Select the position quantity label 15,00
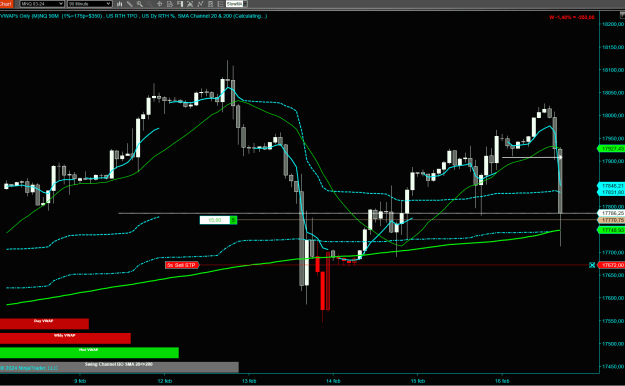The width and height of the screenshot is (625, 386). coord(215,220)
